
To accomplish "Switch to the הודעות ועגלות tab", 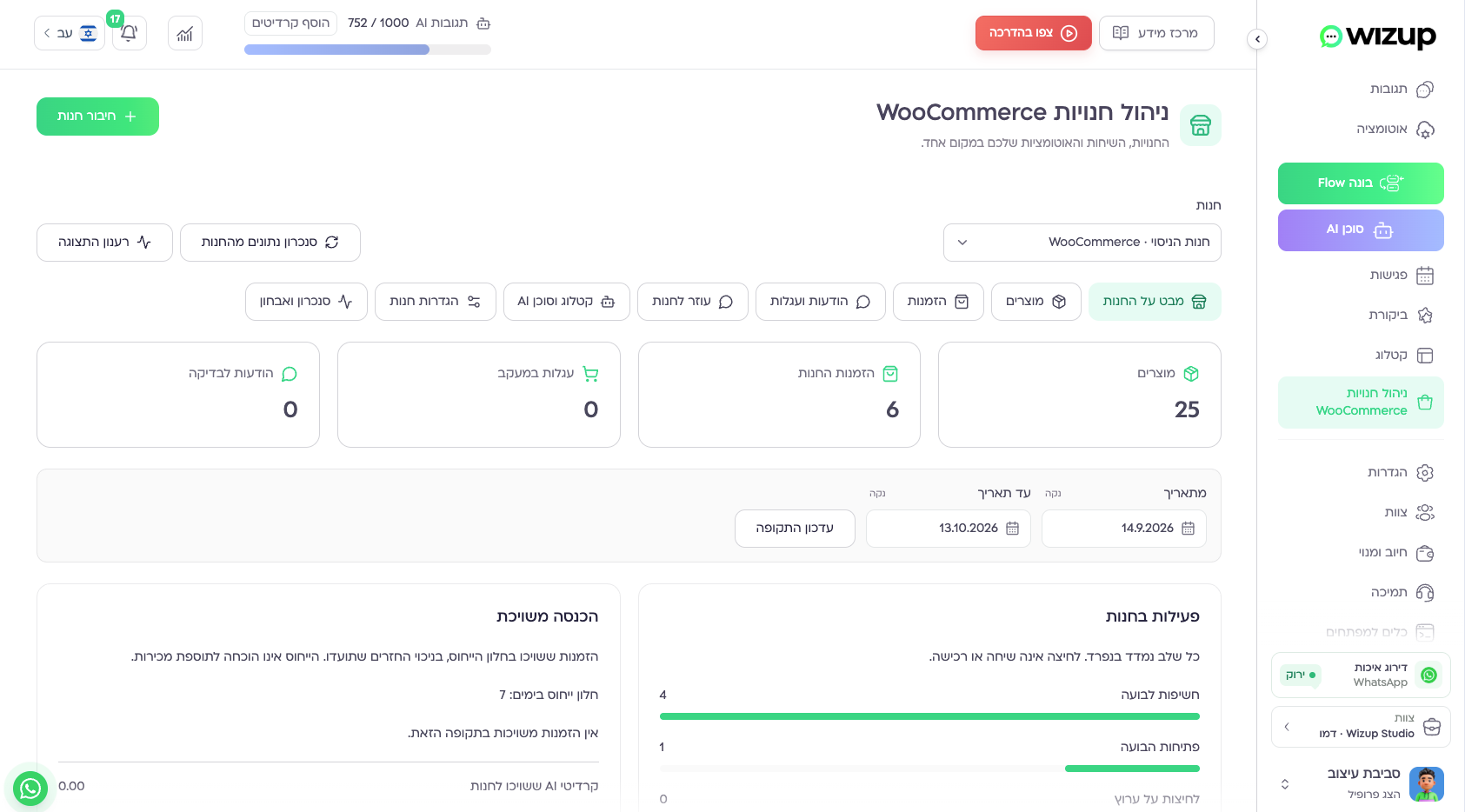I will 821,302.
